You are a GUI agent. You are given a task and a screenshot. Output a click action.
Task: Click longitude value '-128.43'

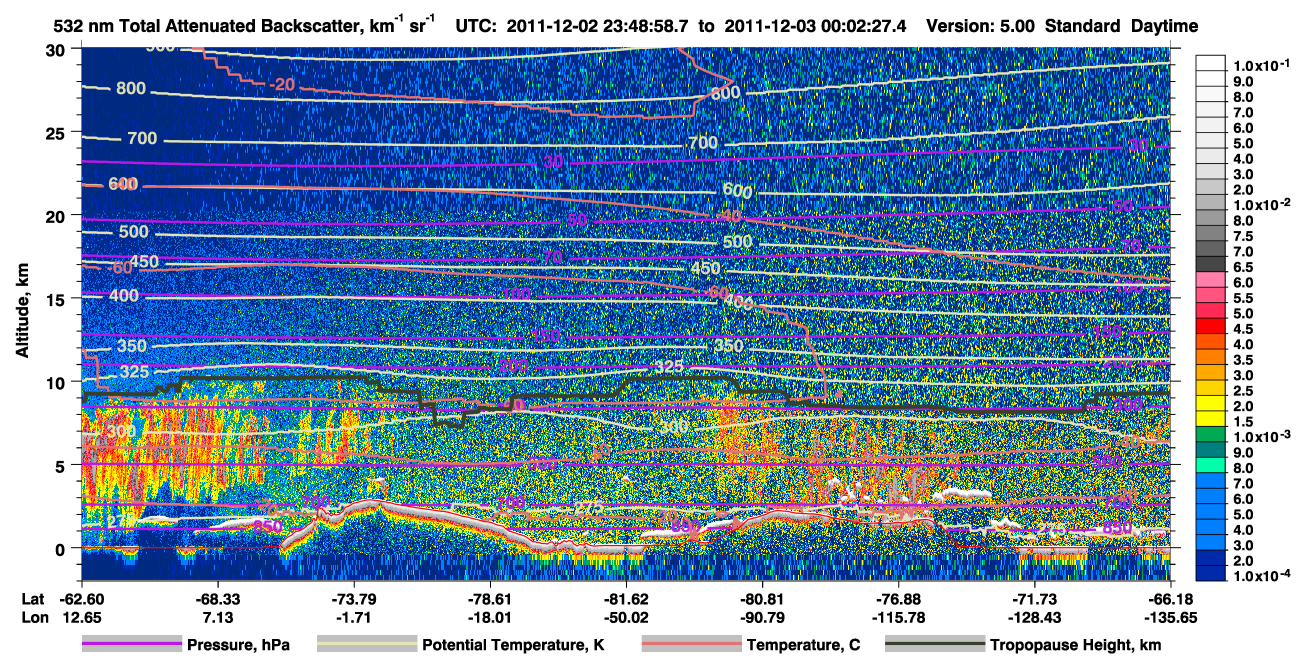click(x=1034, y=617)
